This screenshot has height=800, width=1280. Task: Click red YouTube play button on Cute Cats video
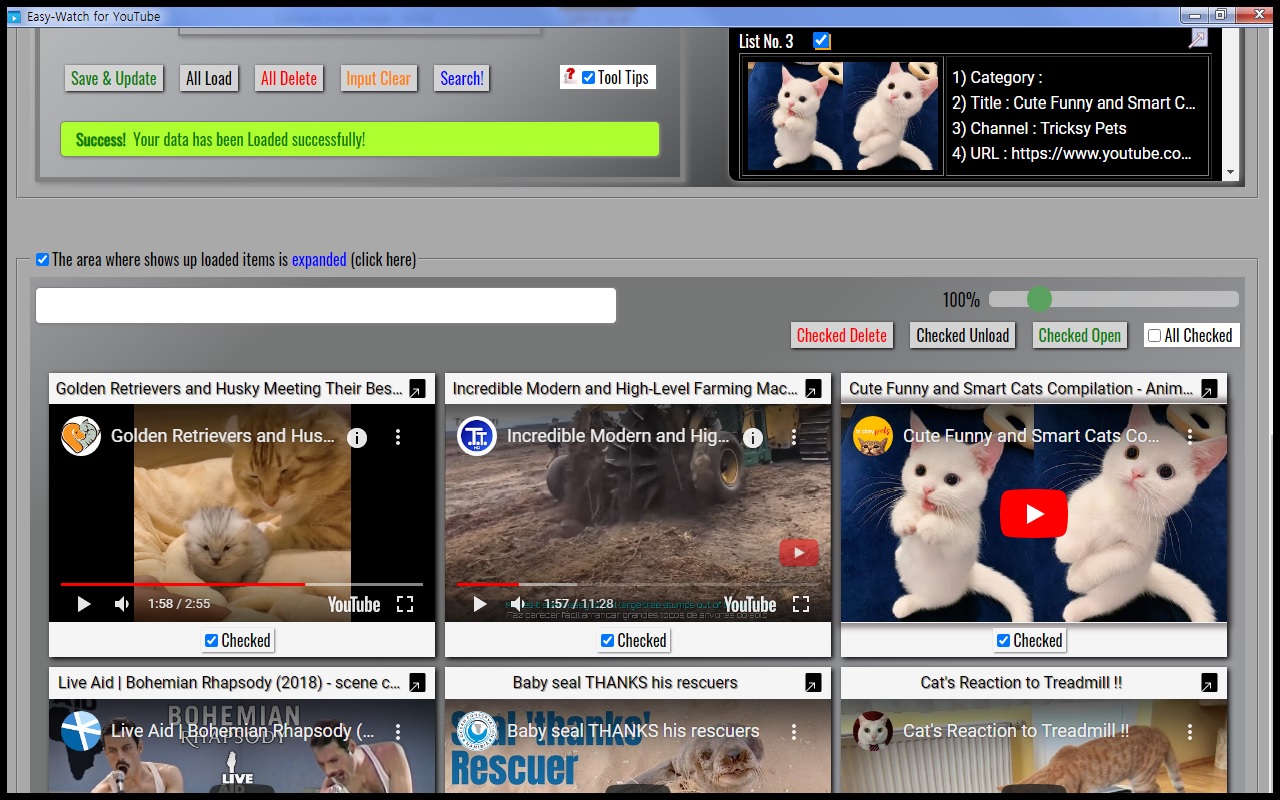point(1034,514)
